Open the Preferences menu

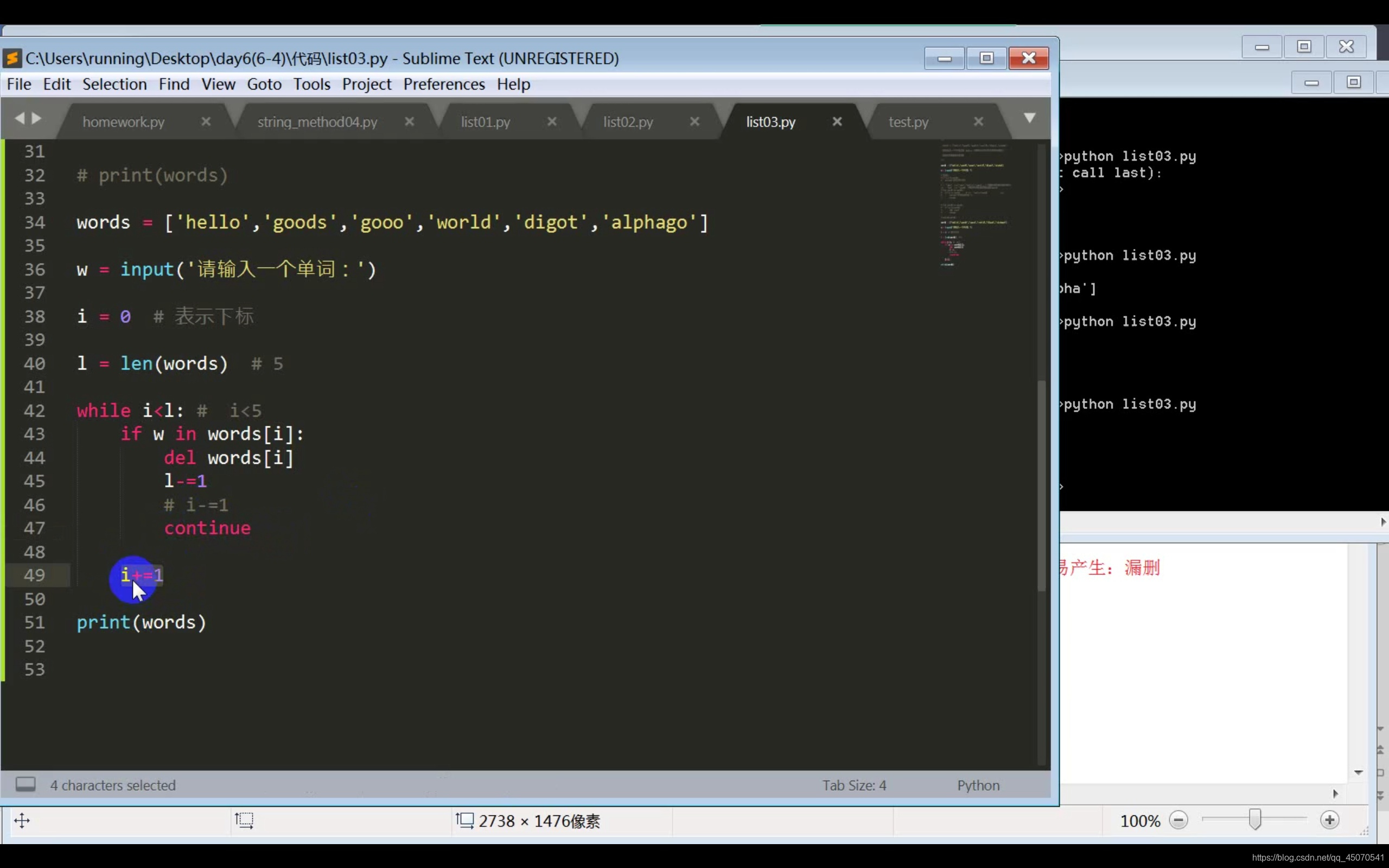pyautogui.click(x=444, y=85)
